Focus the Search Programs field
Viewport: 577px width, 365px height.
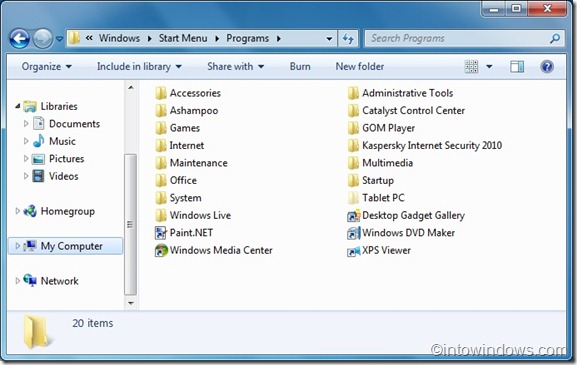[x=464, y=39]
